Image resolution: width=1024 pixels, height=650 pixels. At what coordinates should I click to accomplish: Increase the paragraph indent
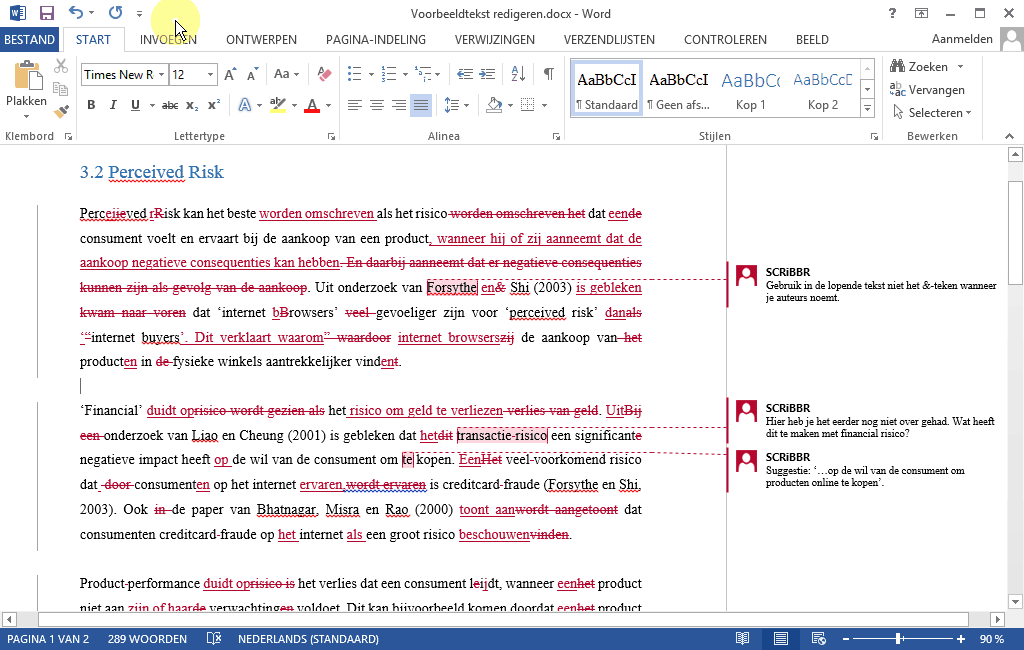point(487,74)
